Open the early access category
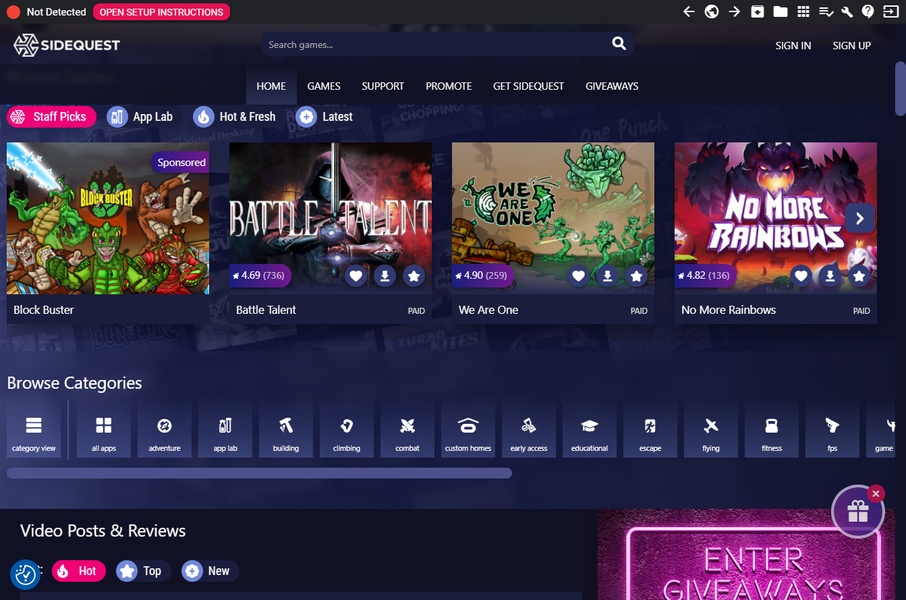Viewport: 906px width, 600px height. [x=528, y=432]
